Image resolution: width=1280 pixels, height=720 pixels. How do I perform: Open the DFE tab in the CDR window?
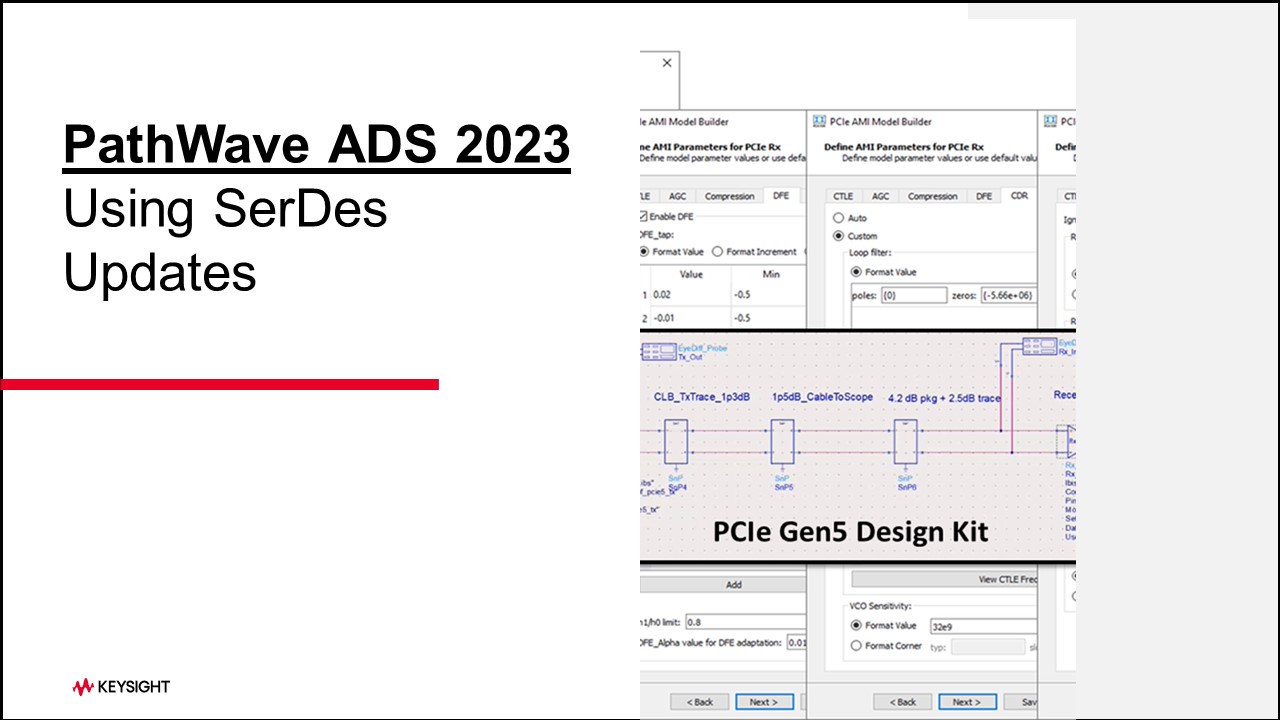(985, 196)
